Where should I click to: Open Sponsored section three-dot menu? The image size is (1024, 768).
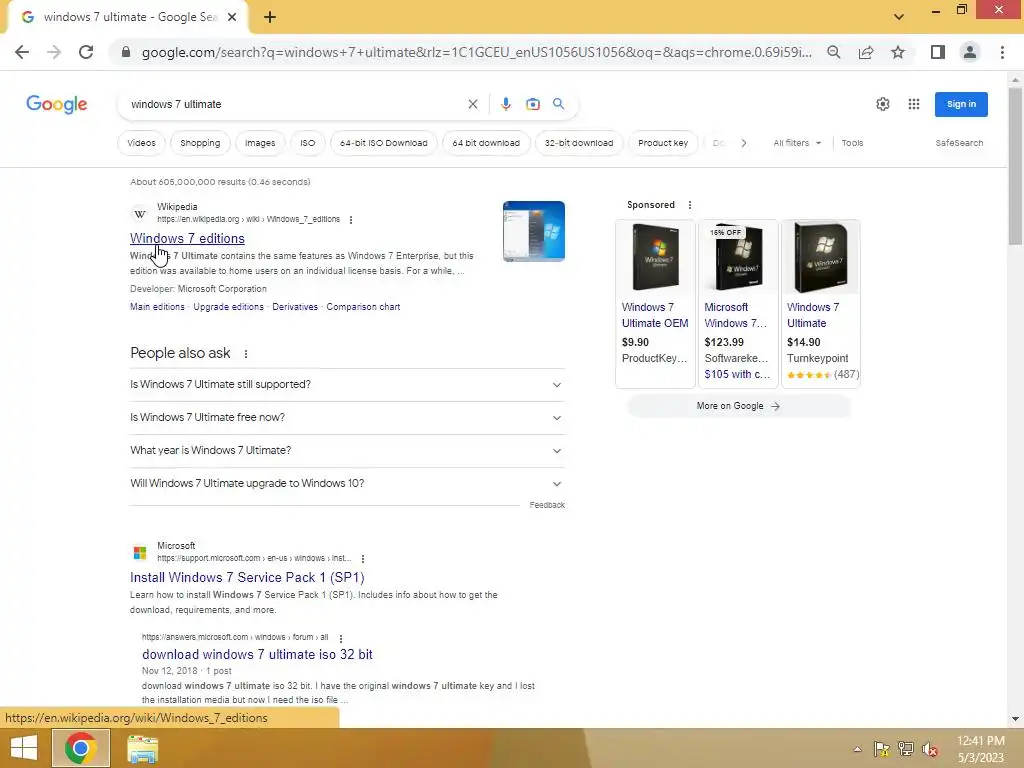[x=690, y=205]
